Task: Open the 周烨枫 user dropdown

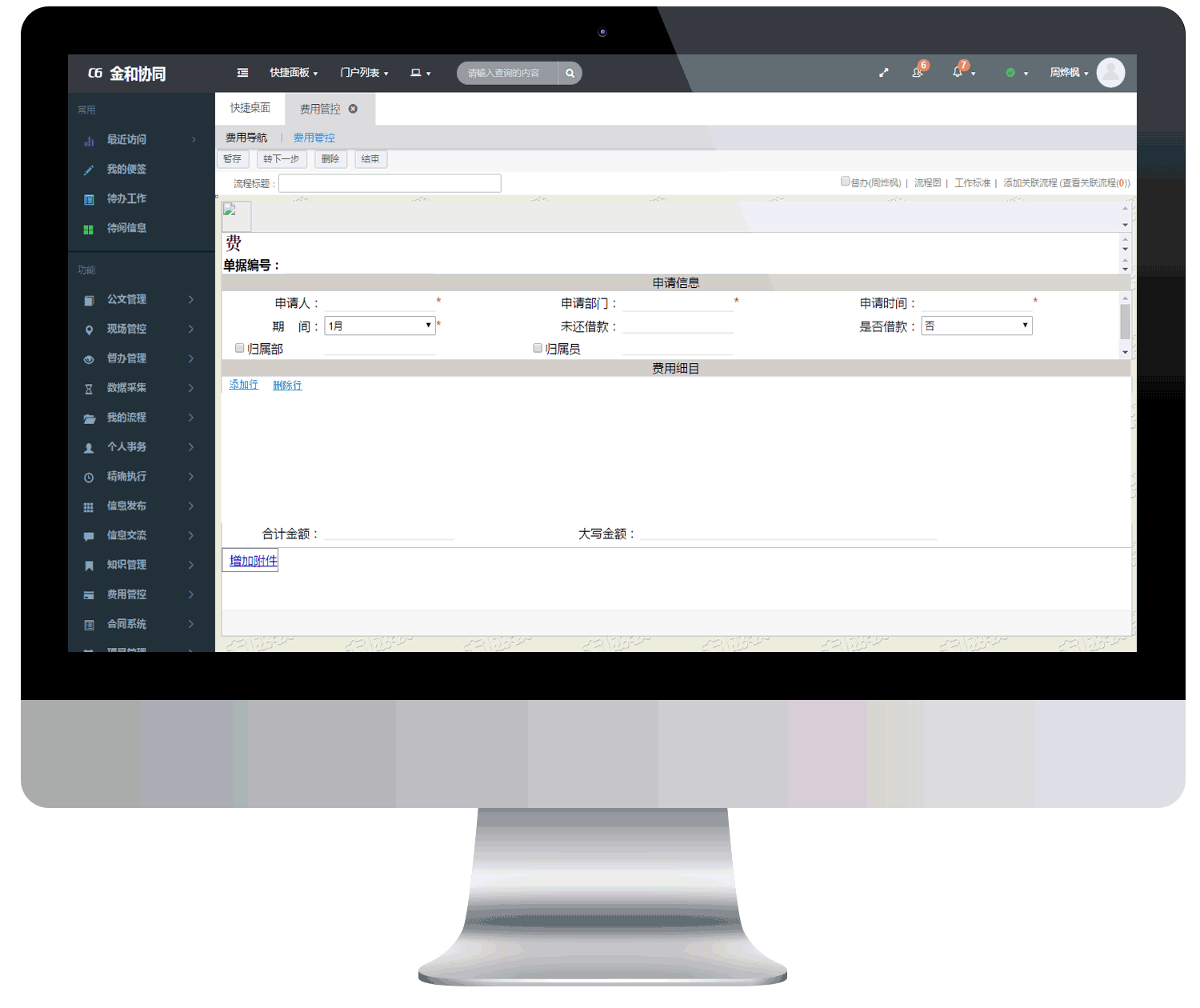Action: (1069, 73)
